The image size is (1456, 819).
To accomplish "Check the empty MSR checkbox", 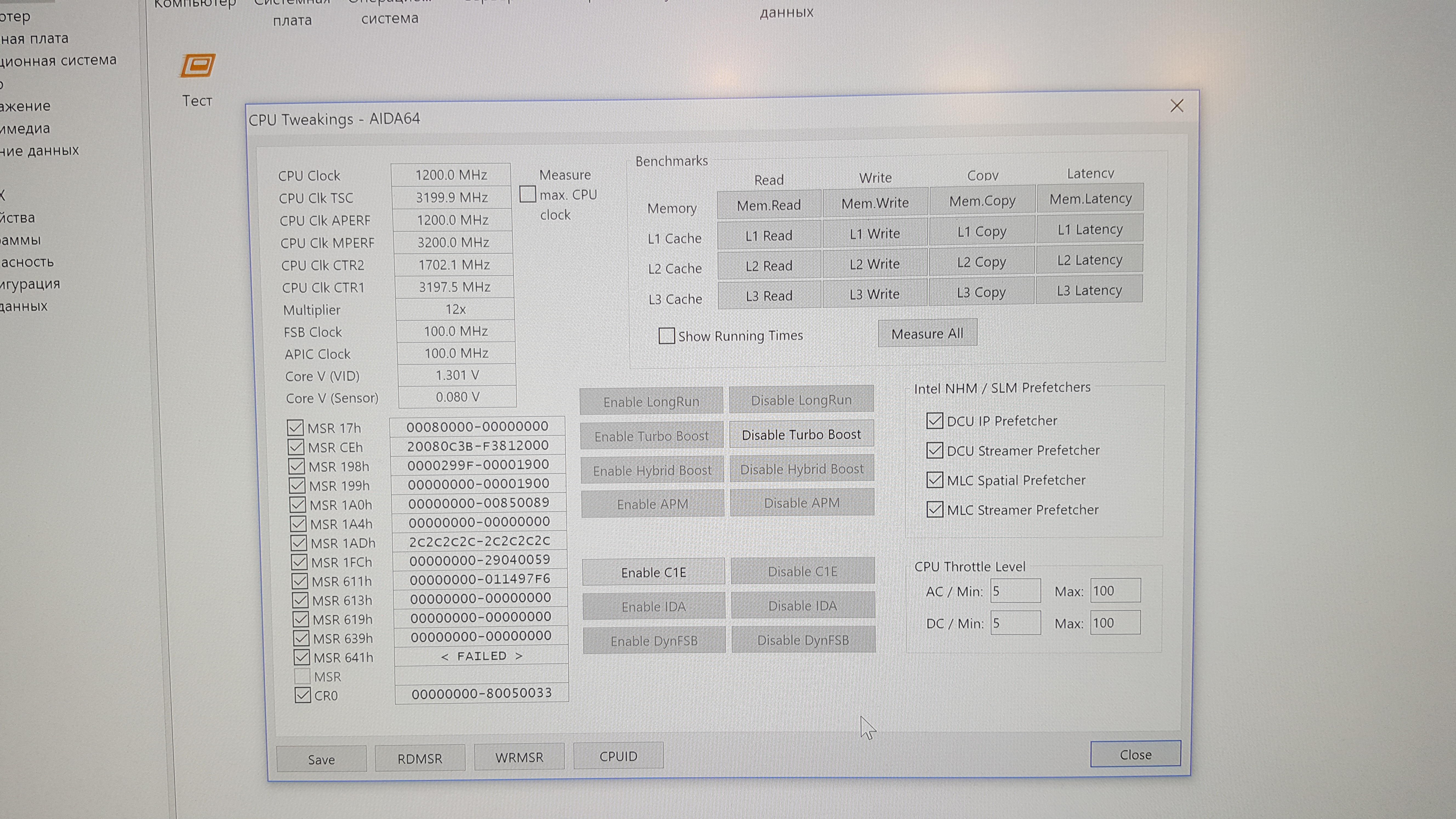I will coord(302,676).
